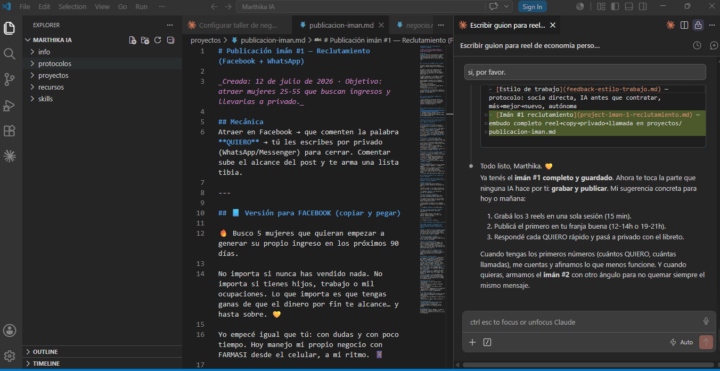
Task: Open more actions for first editor group
Action: [441, 25]
